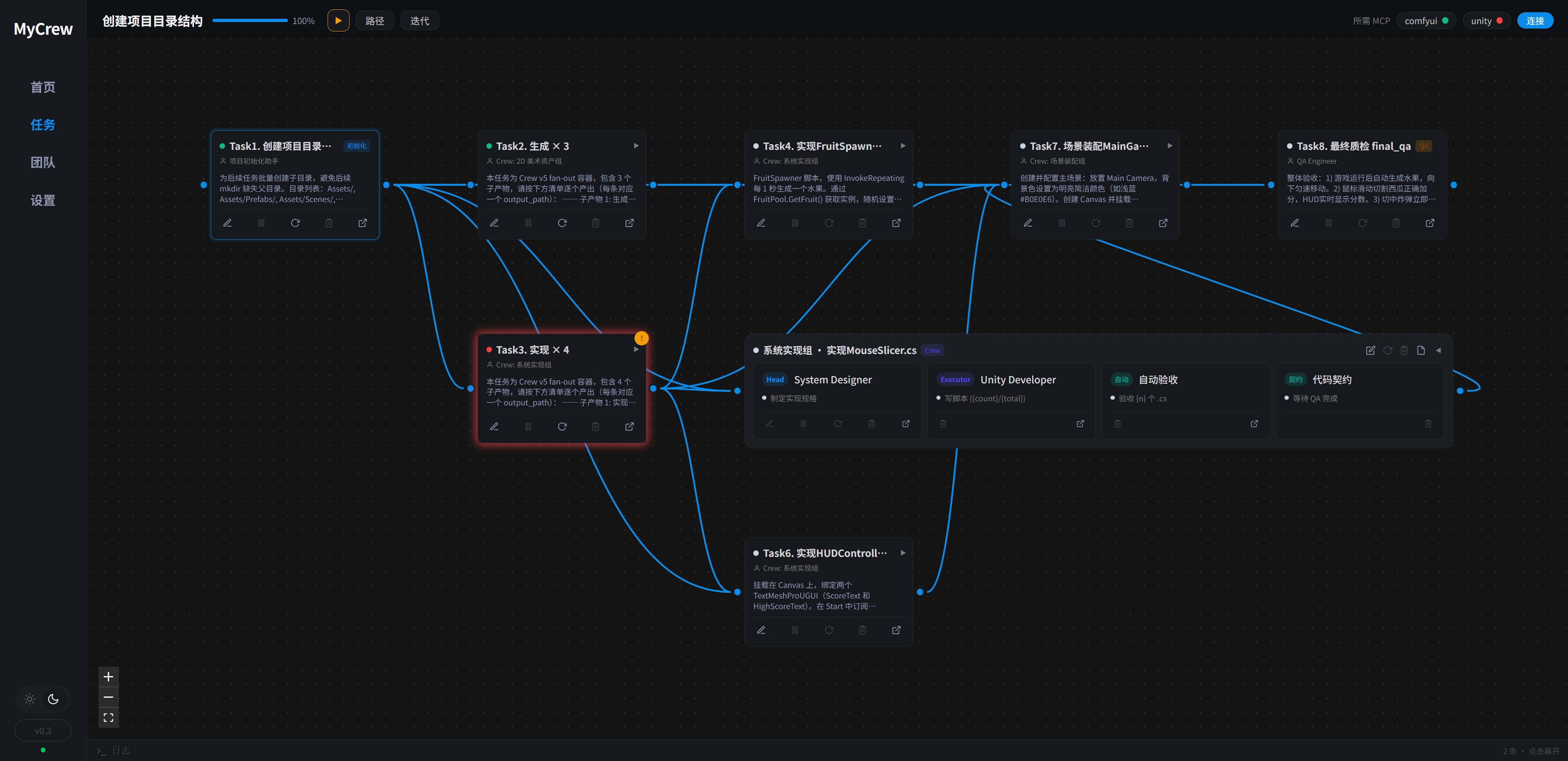
Task: Click the progress bar at 100%
Action: click(250, 21)
